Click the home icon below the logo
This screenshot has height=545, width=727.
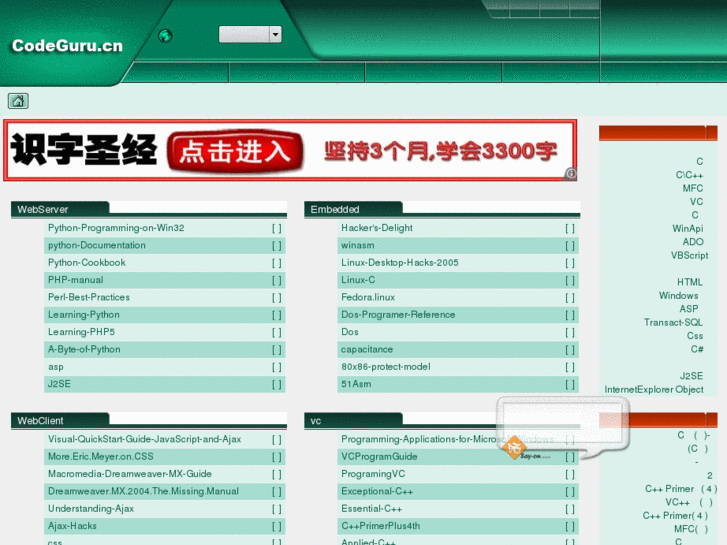click(18, 101)
